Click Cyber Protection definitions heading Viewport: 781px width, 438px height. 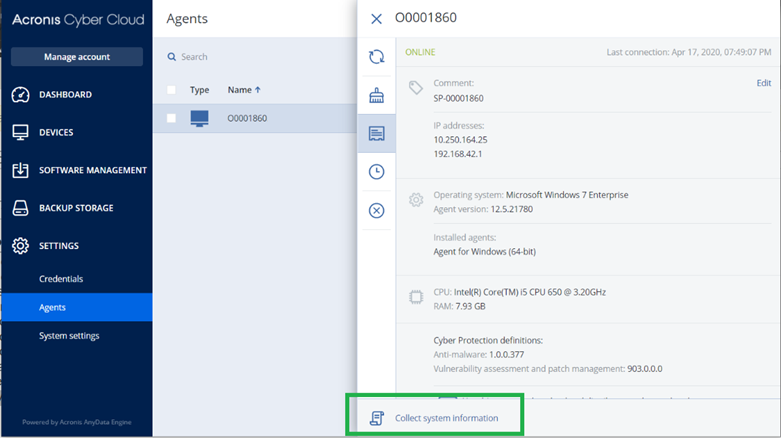point(488,341)
